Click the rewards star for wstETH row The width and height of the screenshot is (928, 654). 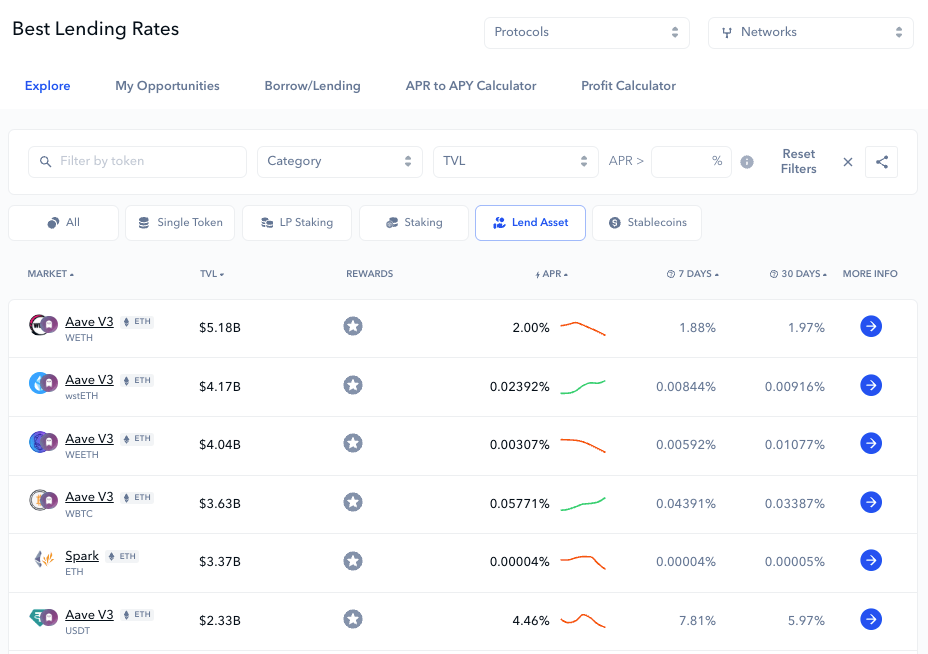353,385
